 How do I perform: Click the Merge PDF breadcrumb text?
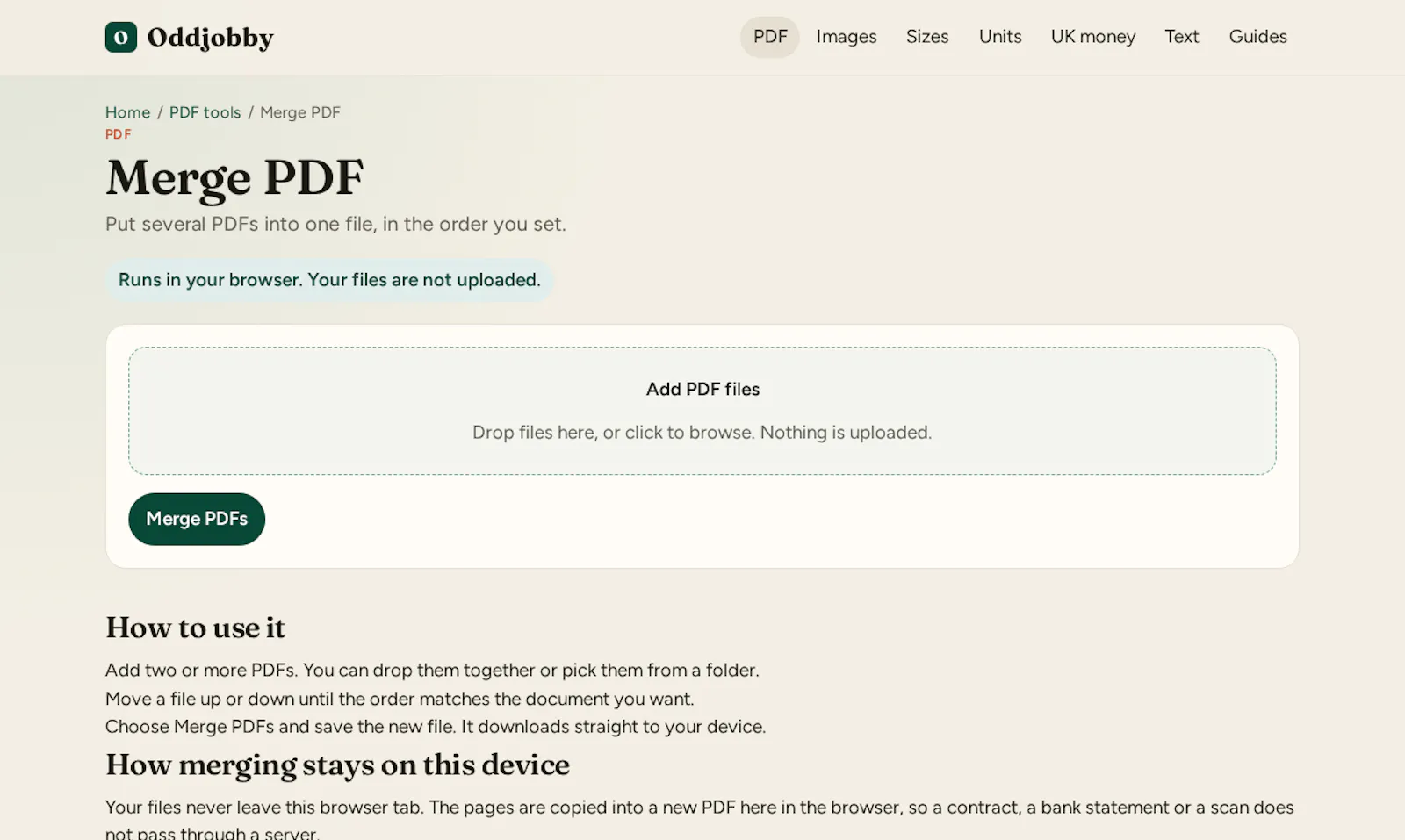(x=300, y=112)
